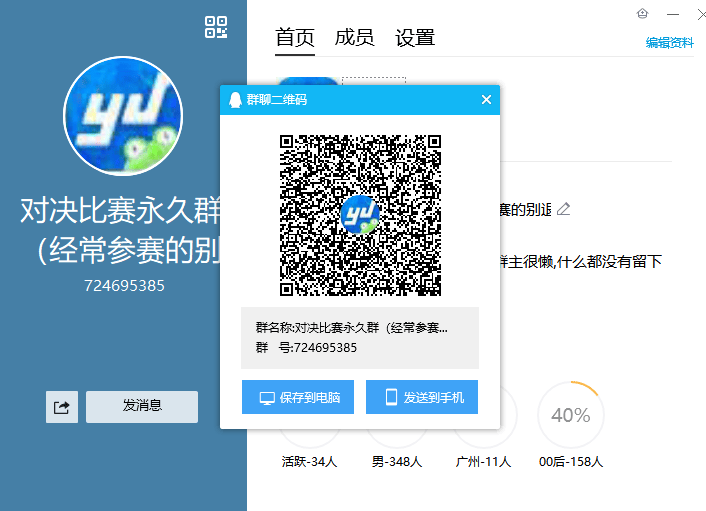
Task: Click the monitor icon on the 保存到电脑 button
Action: 267,398
